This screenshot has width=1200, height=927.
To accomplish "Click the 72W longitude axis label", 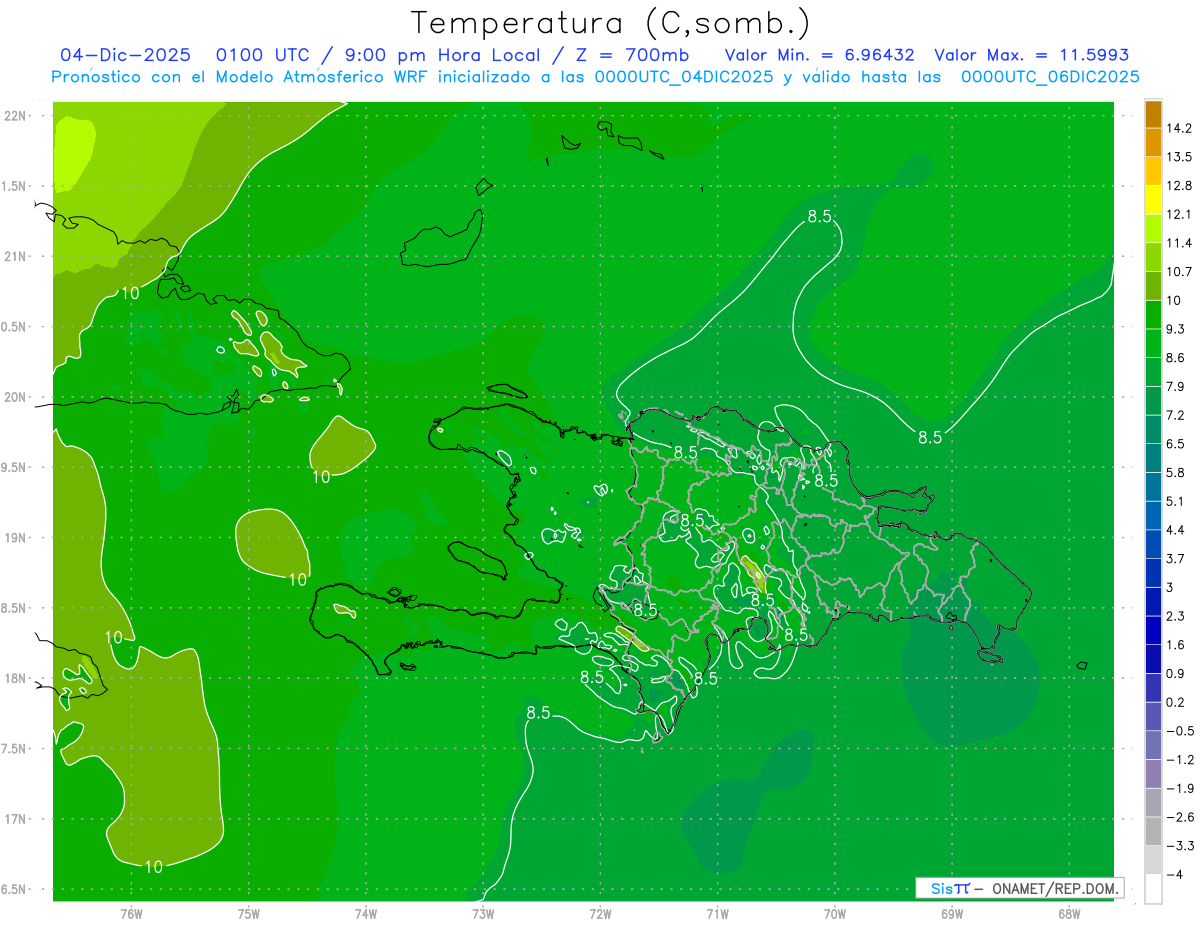I will tap(600, 913).
